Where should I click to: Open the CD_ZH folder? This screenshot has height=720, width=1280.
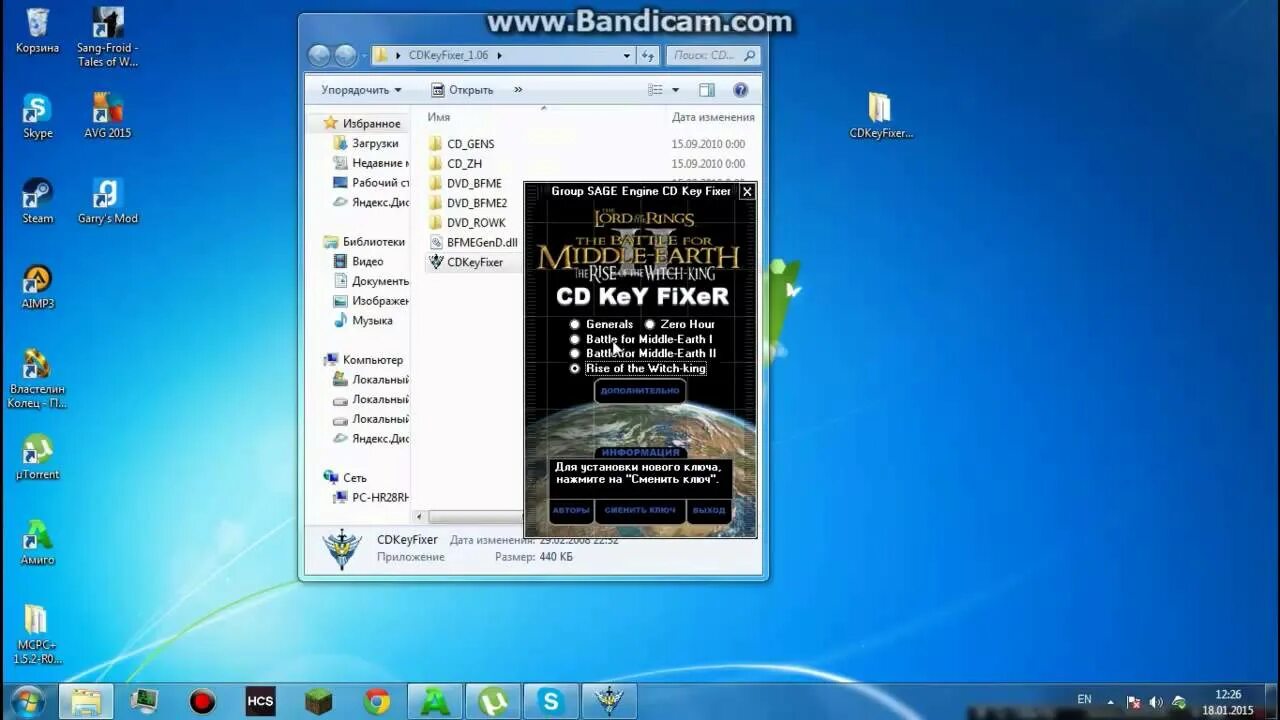tap(464, 164)
